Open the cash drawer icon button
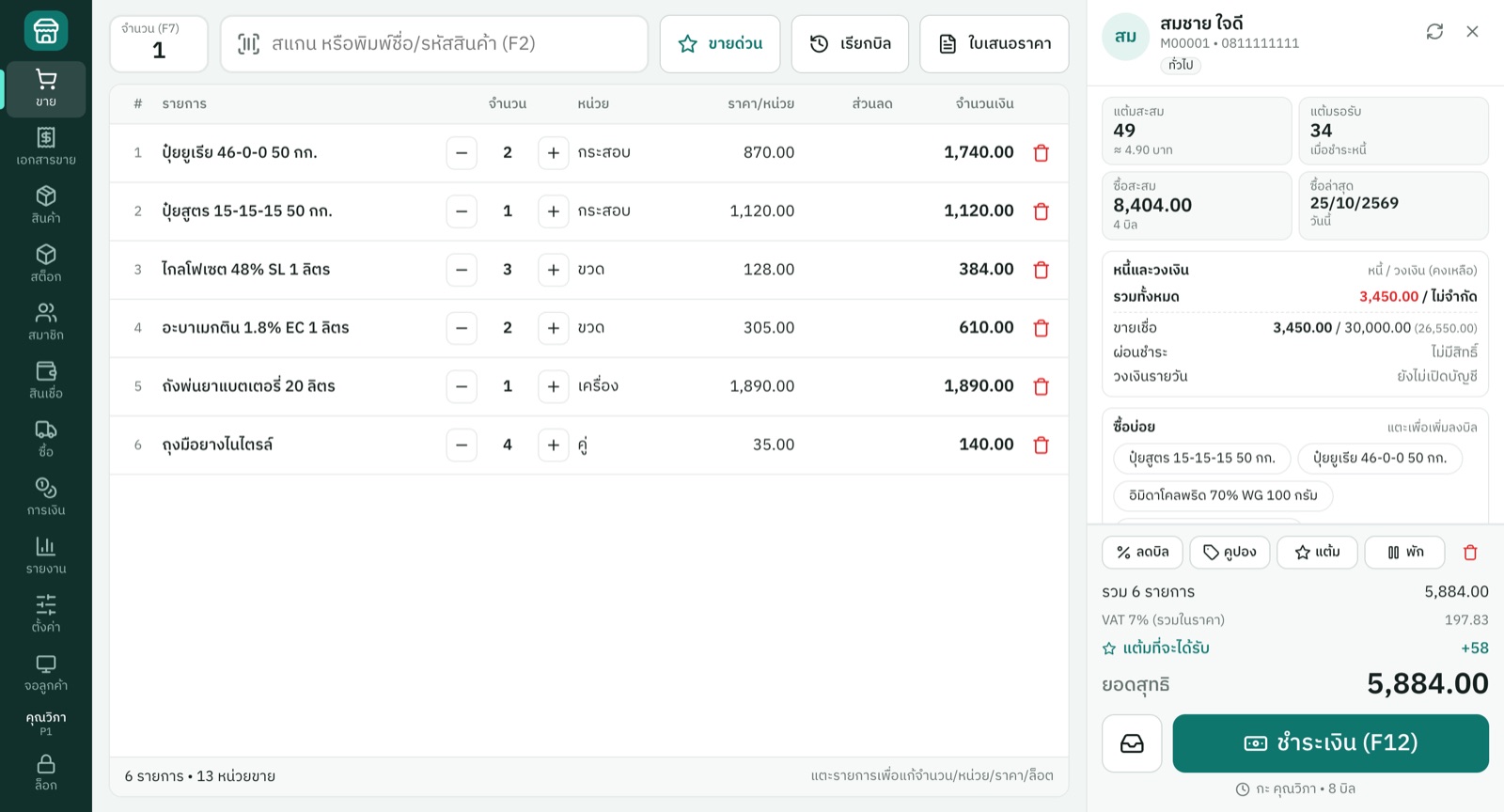Image resolution: width=1504 pixels, height=812 pixels. point(1132,743)
